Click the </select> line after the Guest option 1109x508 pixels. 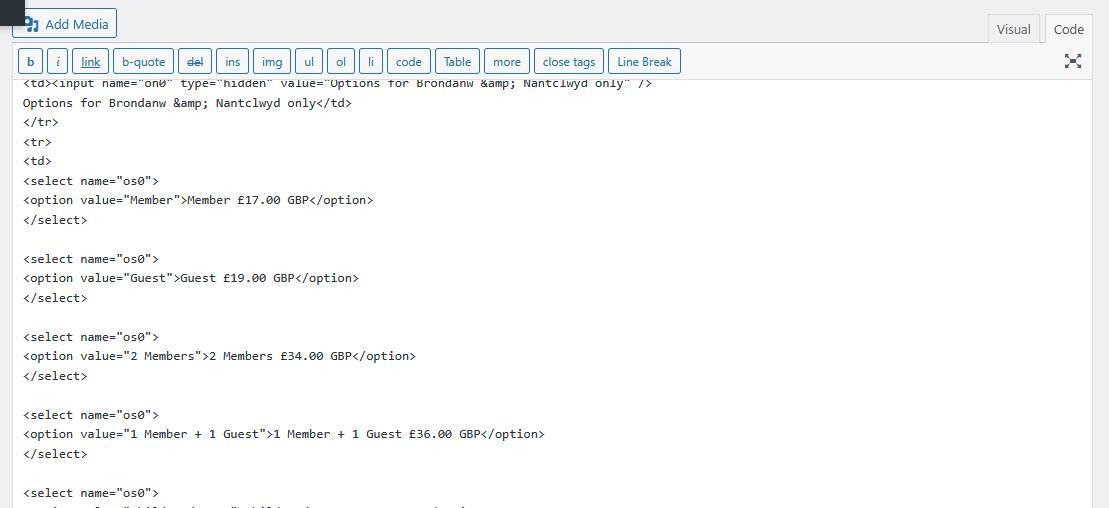55,298
